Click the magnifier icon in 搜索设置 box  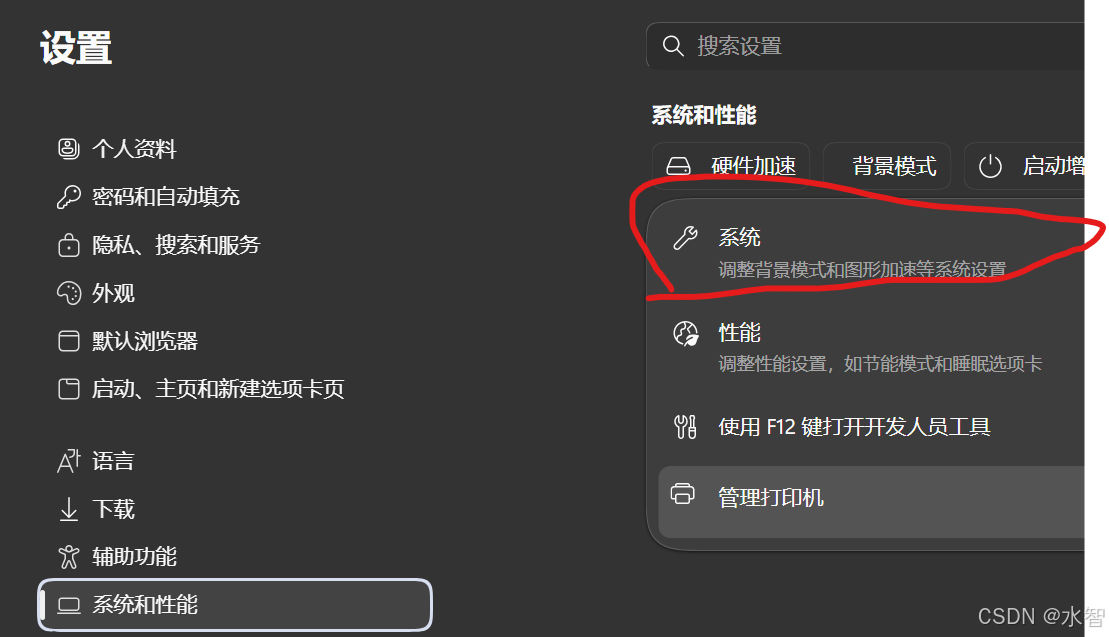coord(673,47)
